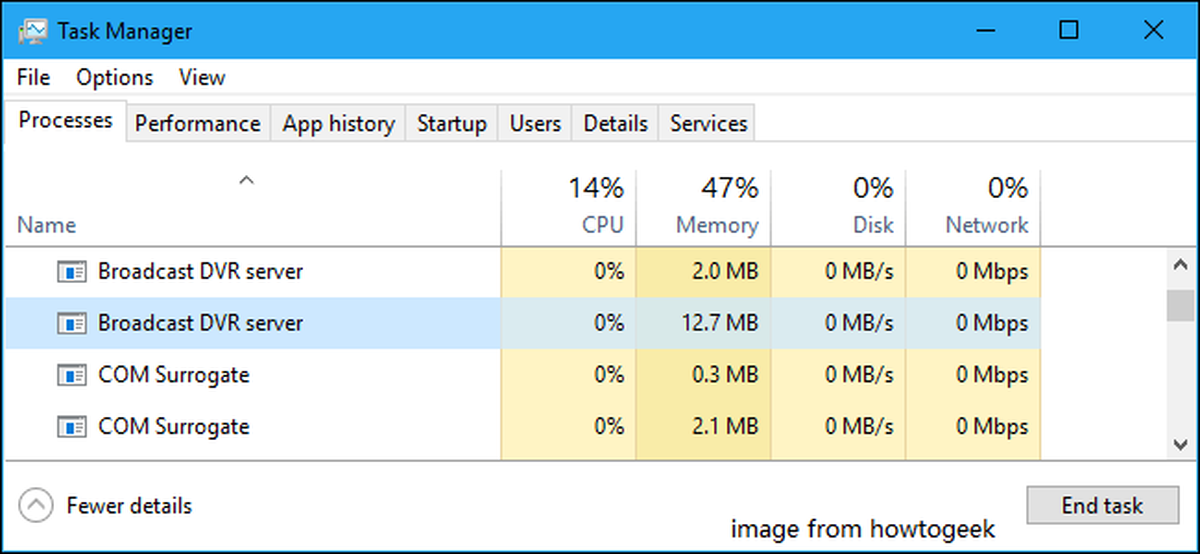Click the last COM Surrogate process icon
Image resolution: width=1200 pixels, height=554 pixels.
point(70,427)
